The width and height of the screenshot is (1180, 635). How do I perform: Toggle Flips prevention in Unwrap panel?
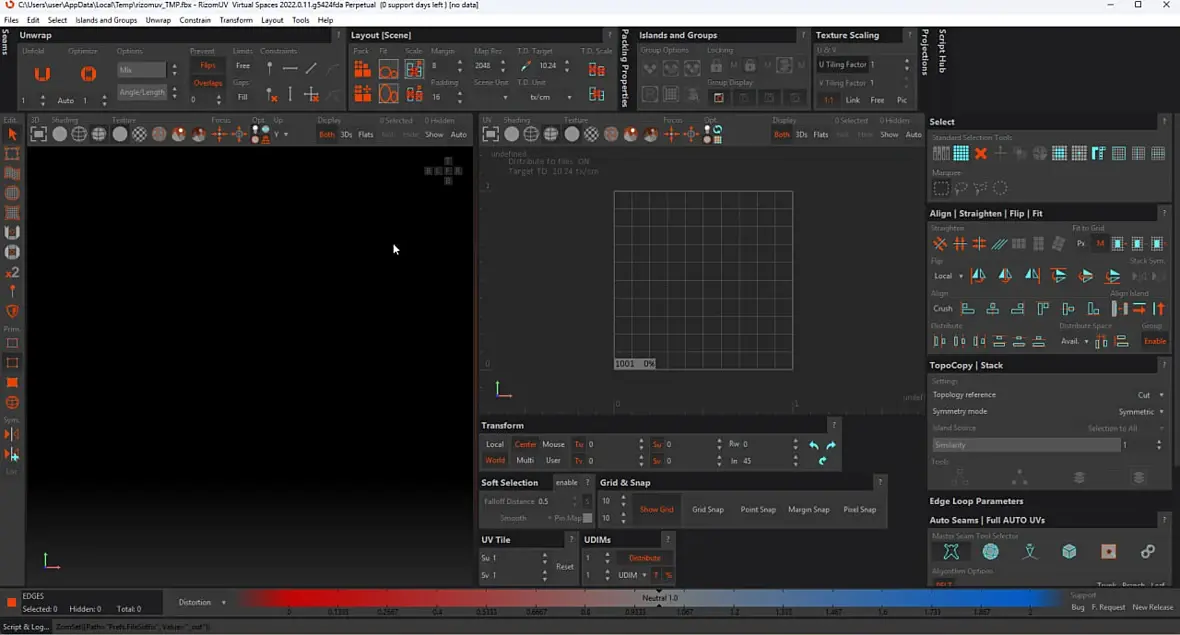tap(208, 66)
